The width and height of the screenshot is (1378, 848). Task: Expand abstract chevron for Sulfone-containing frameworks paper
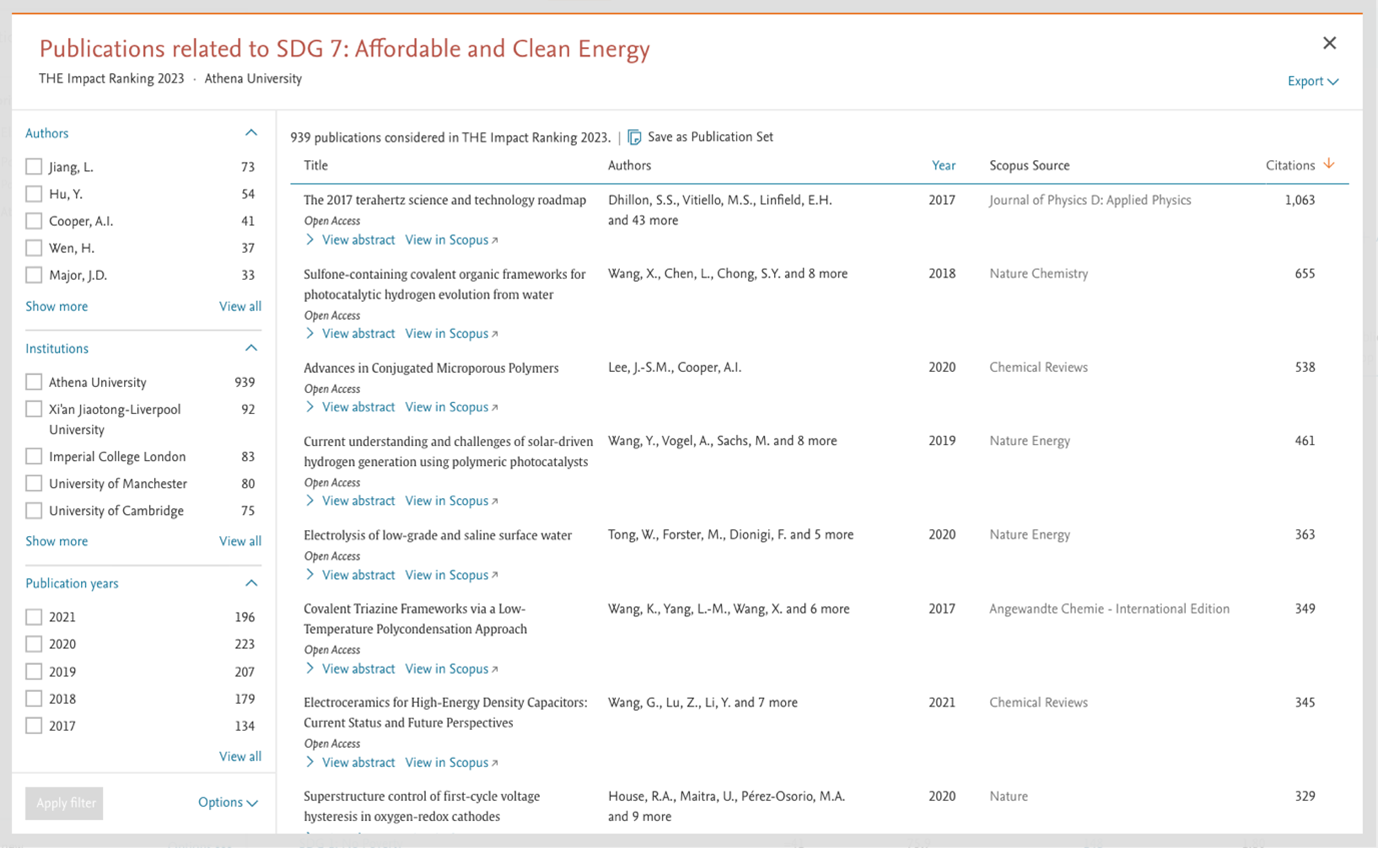(x=310, y=334)
